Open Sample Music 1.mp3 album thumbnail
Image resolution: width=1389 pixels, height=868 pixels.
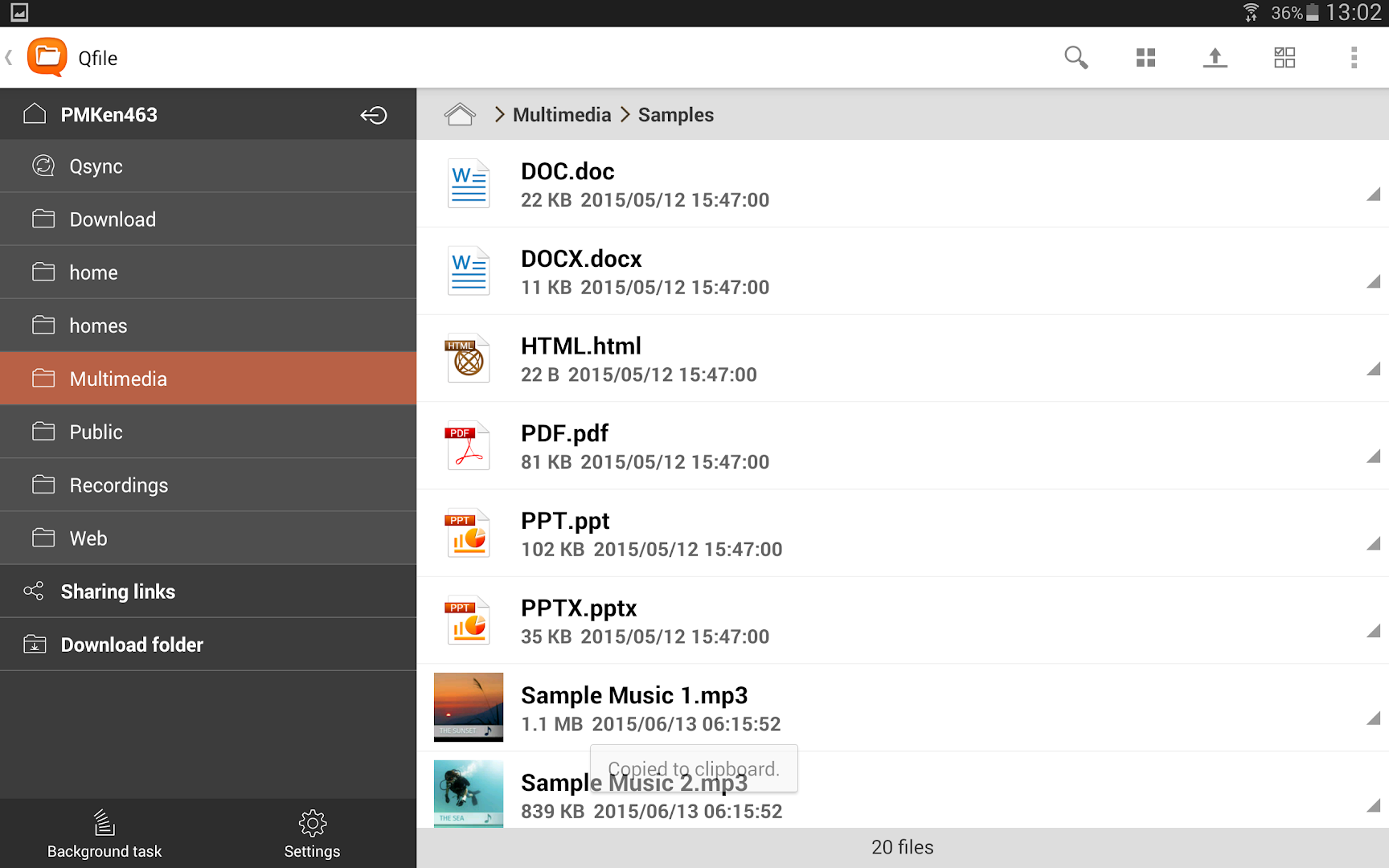pos(469,707)
